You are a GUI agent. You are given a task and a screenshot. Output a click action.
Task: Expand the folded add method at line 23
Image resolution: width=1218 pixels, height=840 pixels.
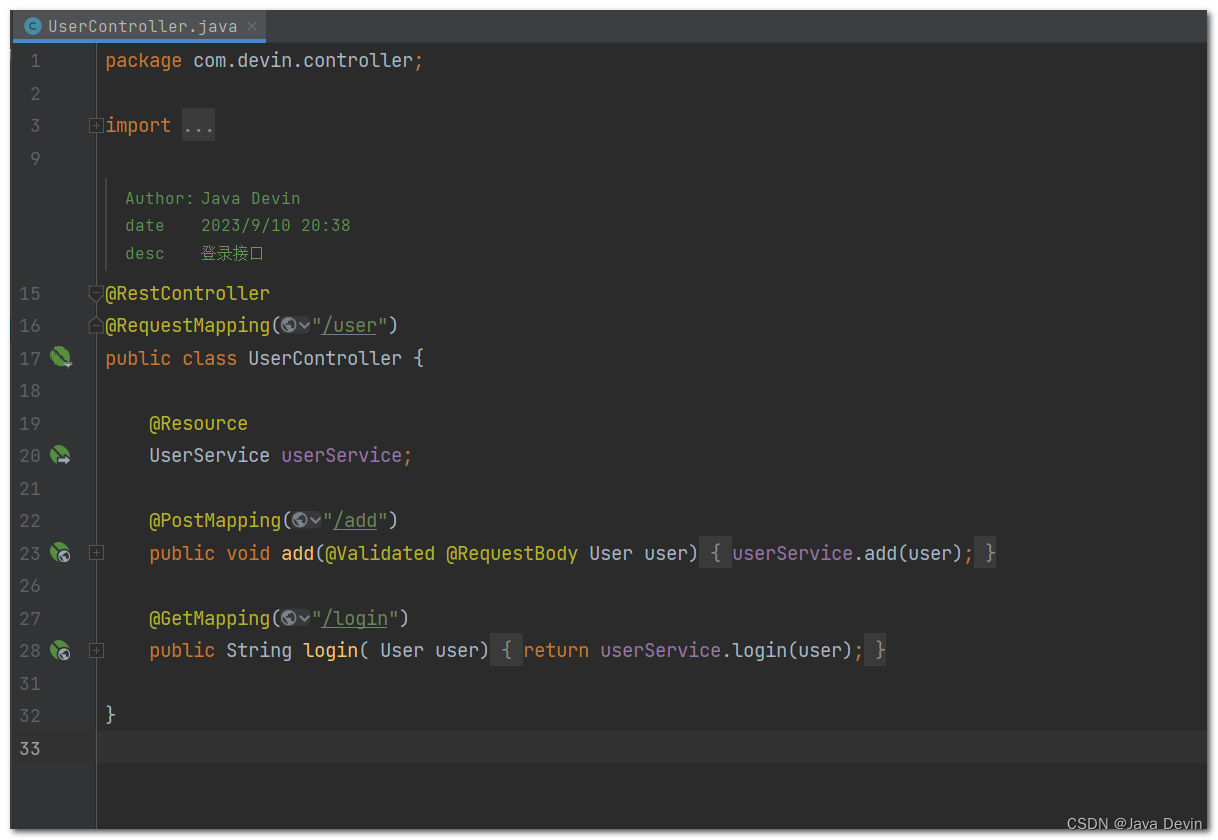pos(96,552)
